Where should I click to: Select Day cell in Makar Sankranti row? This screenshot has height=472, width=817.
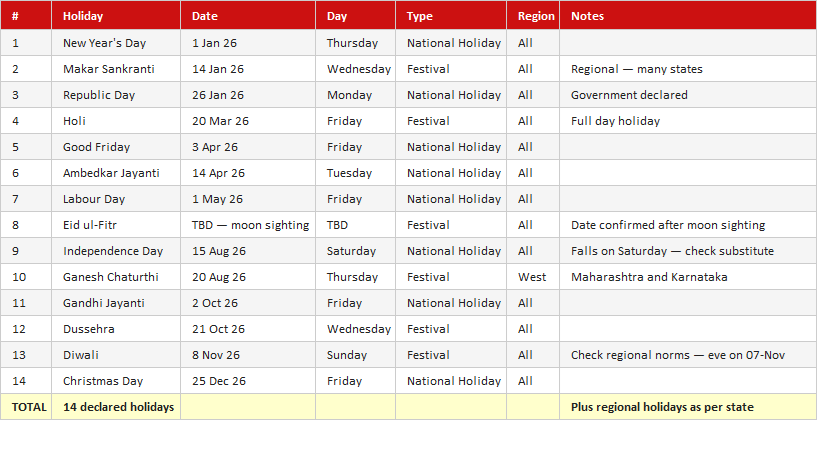tap(355, 69)
